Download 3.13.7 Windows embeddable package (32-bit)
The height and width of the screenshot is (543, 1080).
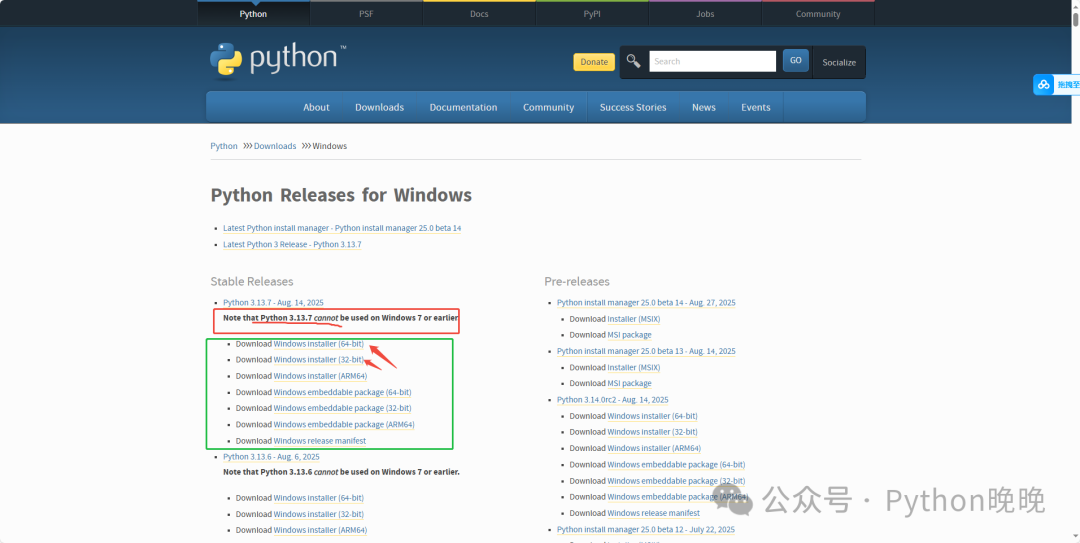click(342, 408)
